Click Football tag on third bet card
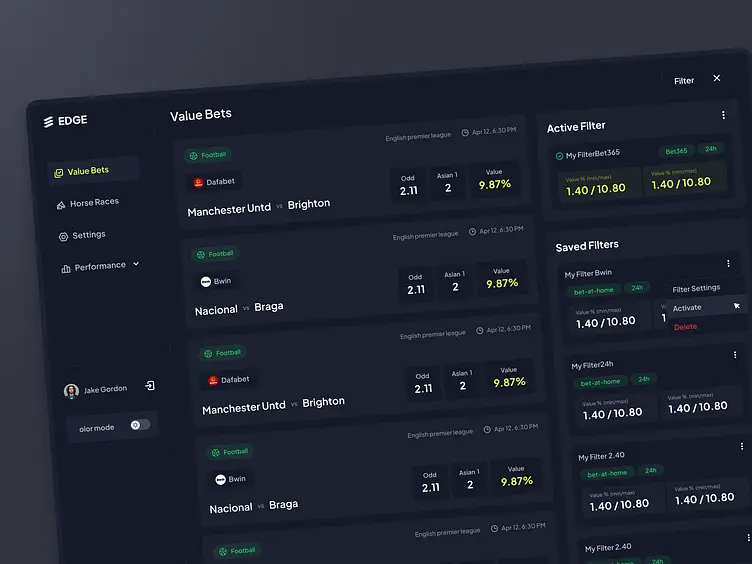 coord(222,353)
